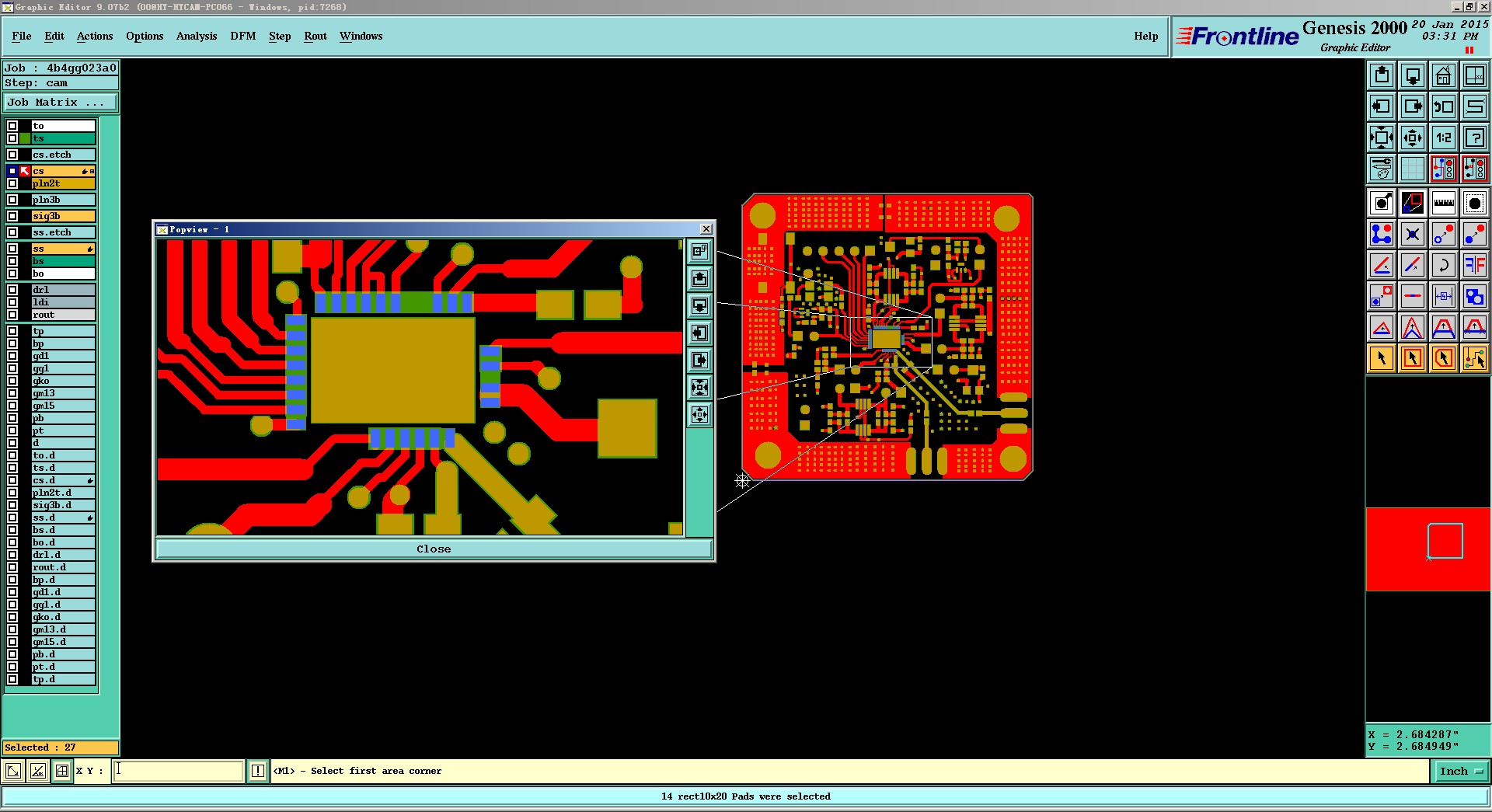Select the delete feature X icon

click(1413, 234)
